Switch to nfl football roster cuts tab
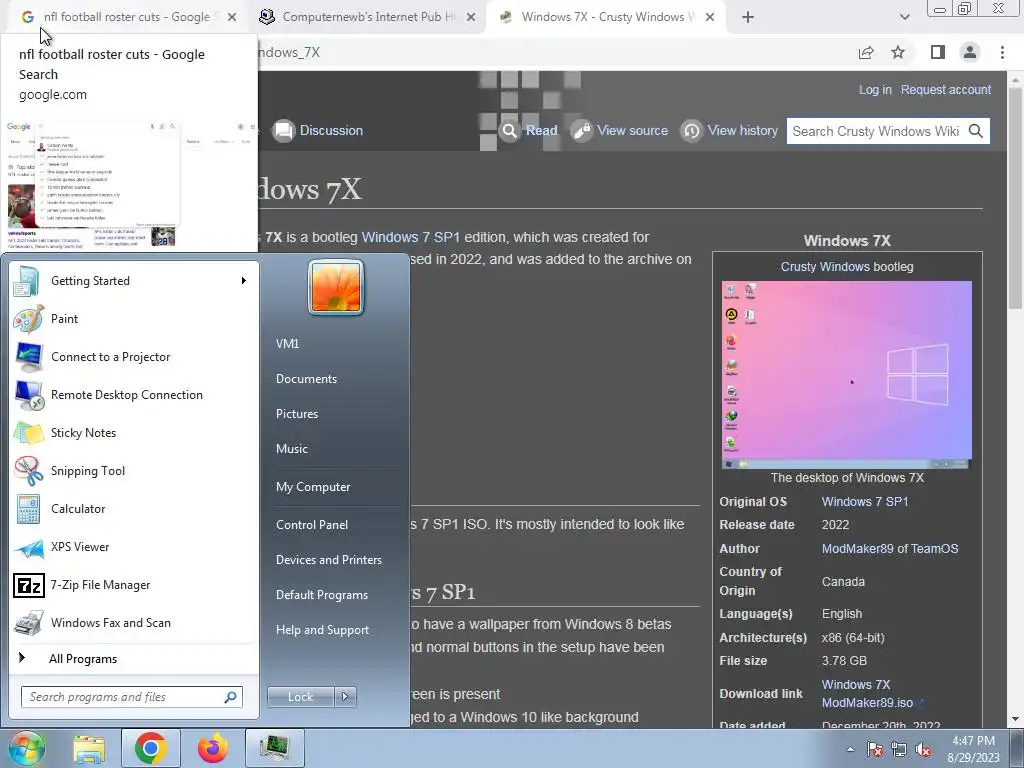Image resolution: width=1024 pixels, height=768 pixels. (126, 17)
